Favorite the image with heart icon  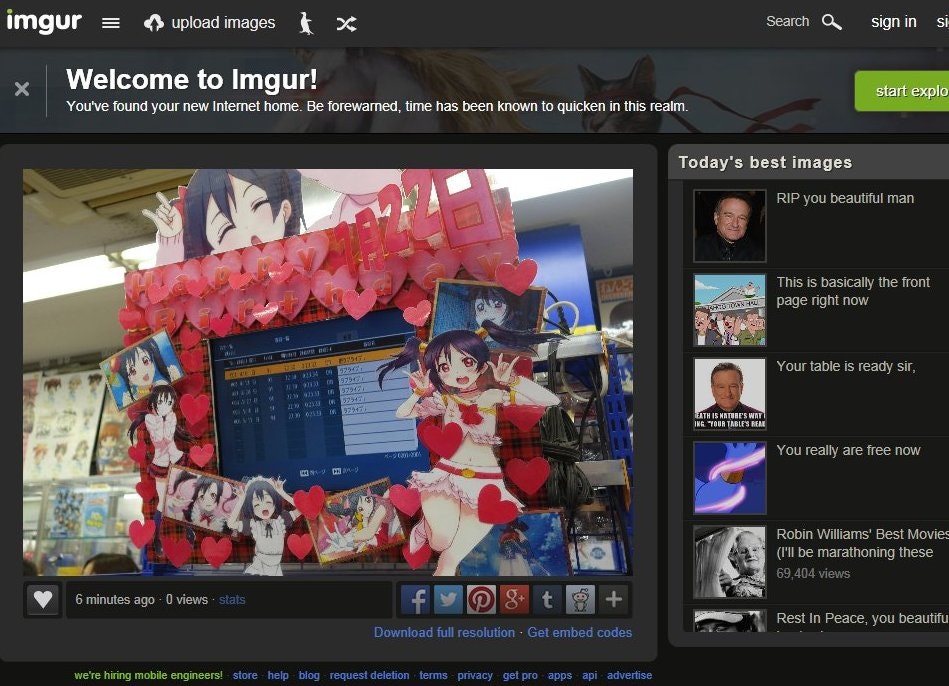43,599
